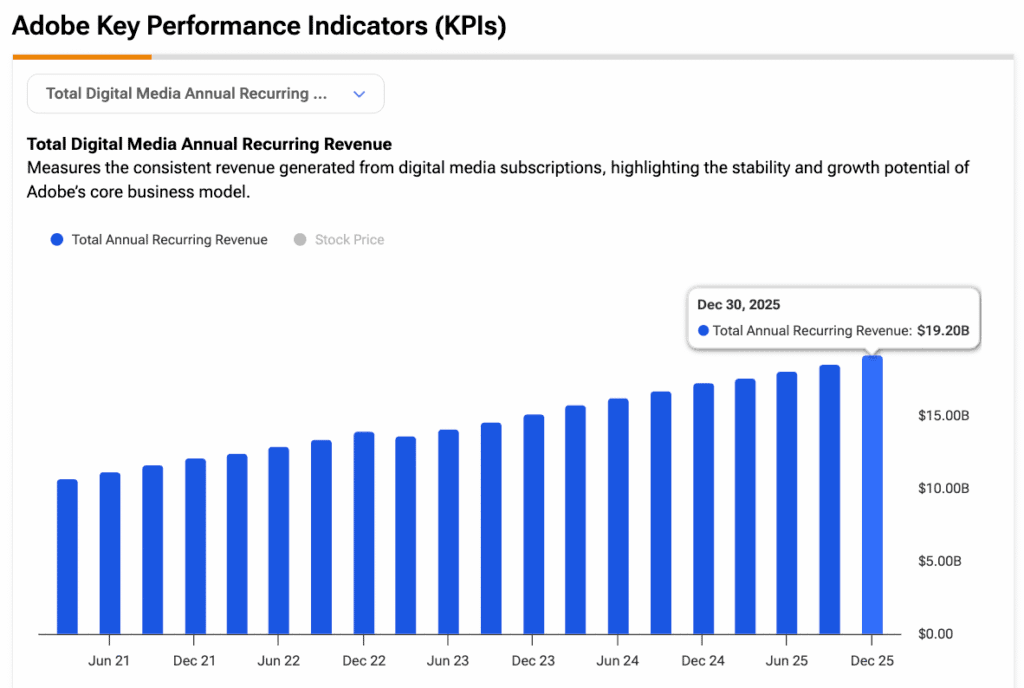The height and width of the screenshot is (688, 1024).
Task: Toggle the Stock Price series visibility
Action: (x=338, y=240)
